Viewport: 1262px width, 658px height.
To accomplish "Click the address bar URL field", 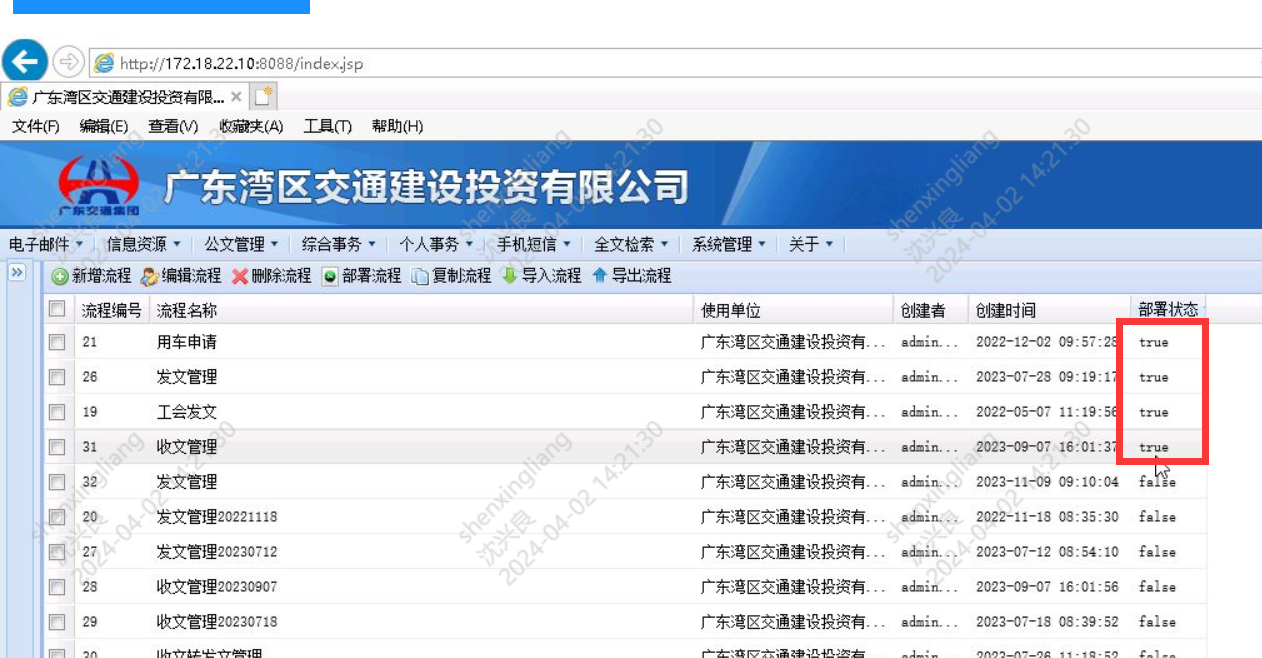I will click(675, 63).
